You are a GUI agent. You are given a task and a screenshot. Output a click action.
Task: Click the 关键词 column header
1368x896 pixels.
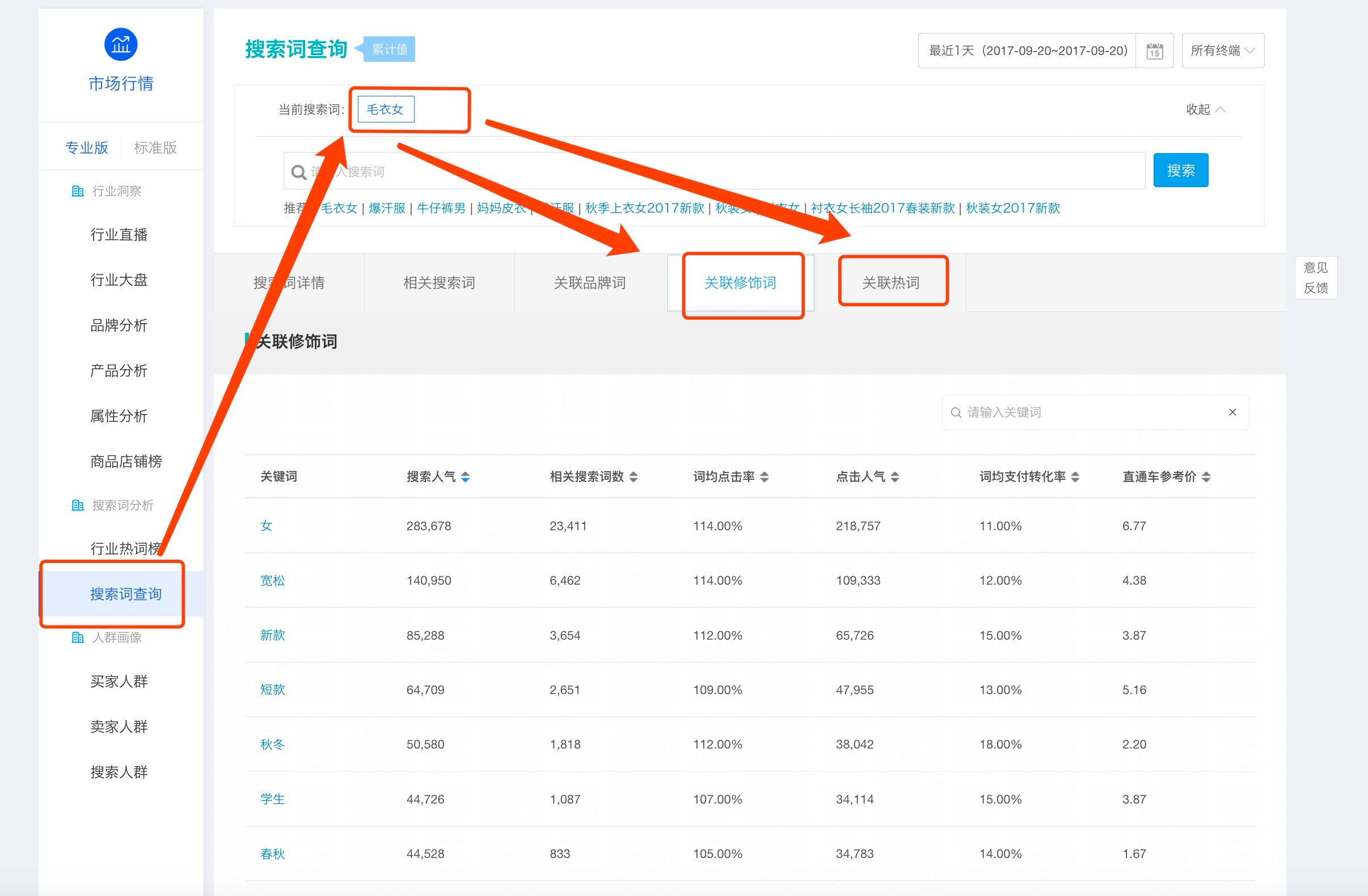pyautogui.click(x=279, y=476)
